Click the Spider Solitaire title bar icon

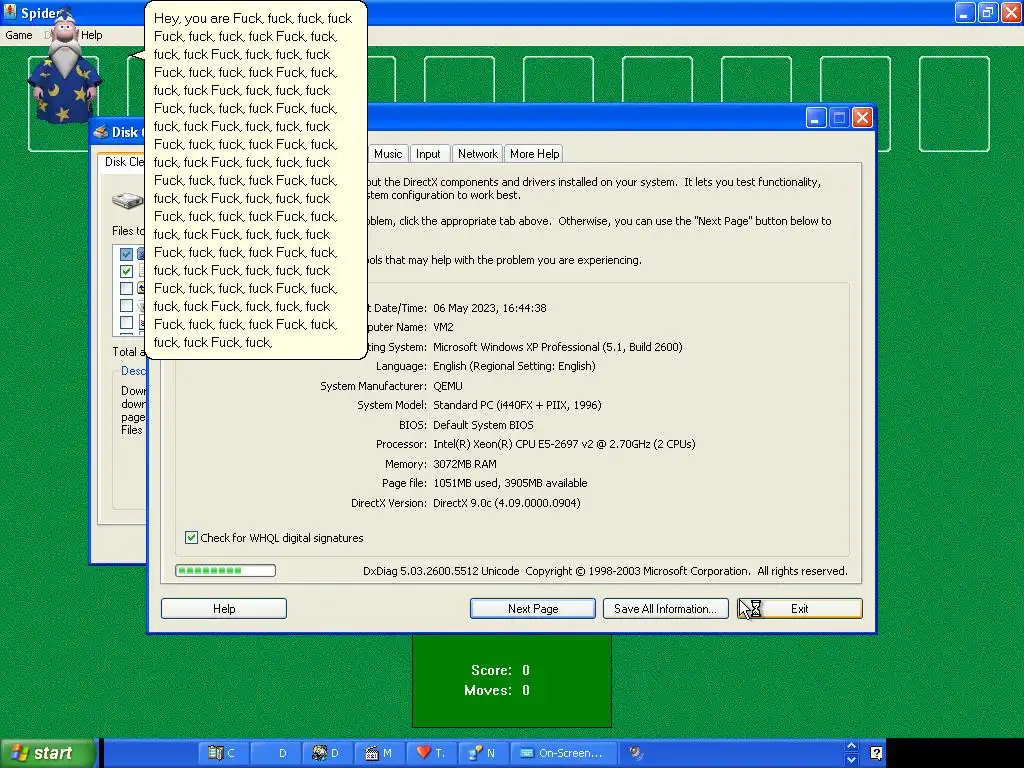click(x=10, y=12)
